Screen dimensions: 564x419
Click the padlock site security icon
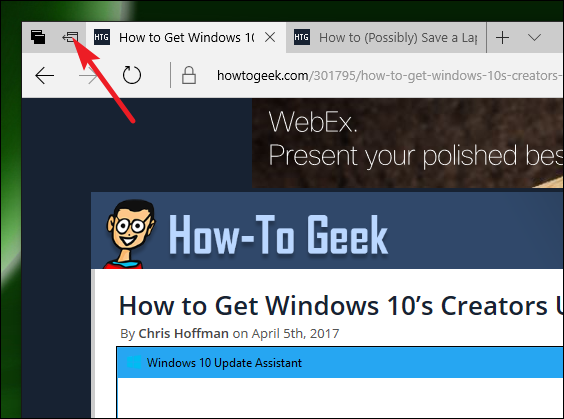(x=189, y=76)
